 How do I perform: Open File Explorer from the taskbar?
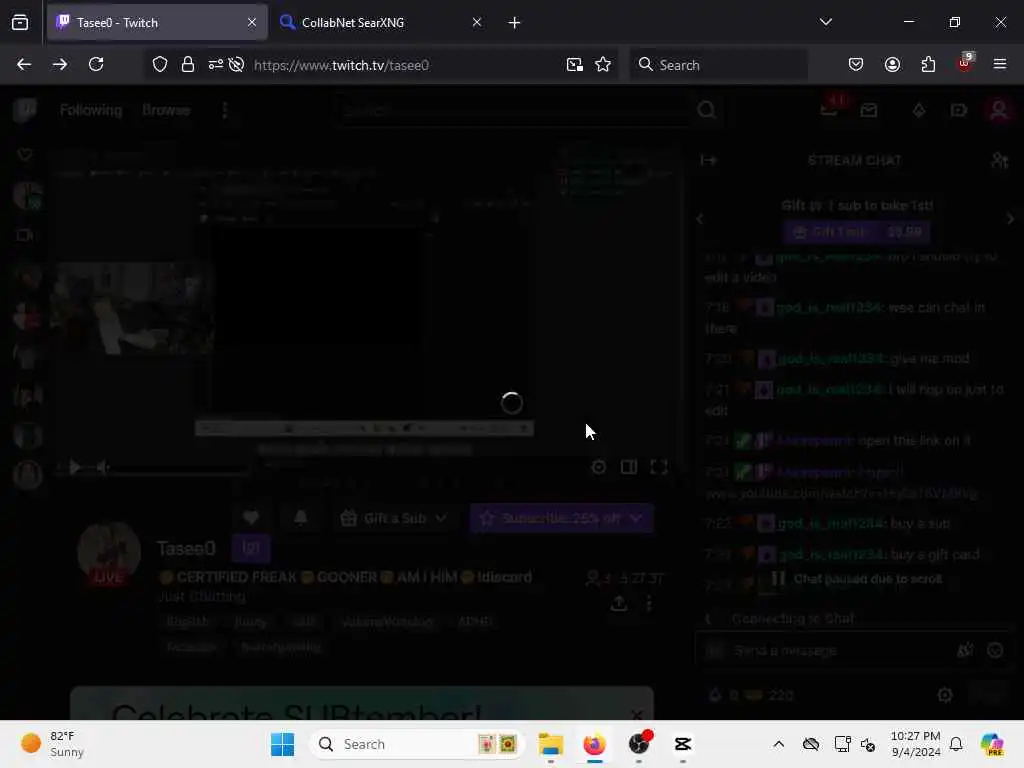(551, 744)
